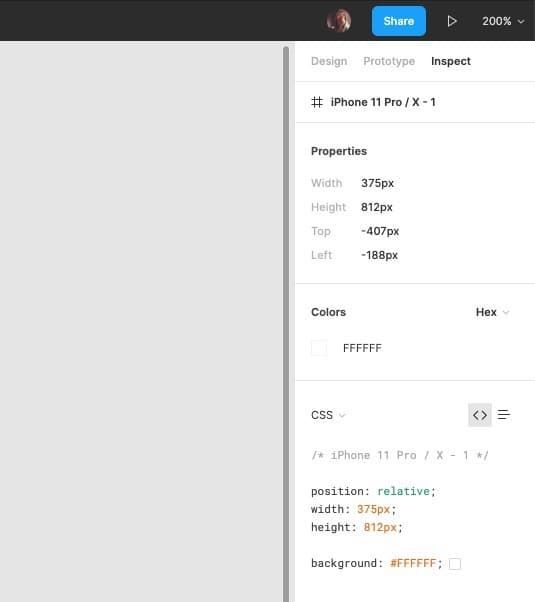This screenshot has height=602, width=535.
Task: Click the FFFFFF color swatch
Action: [x=319, y=348]
